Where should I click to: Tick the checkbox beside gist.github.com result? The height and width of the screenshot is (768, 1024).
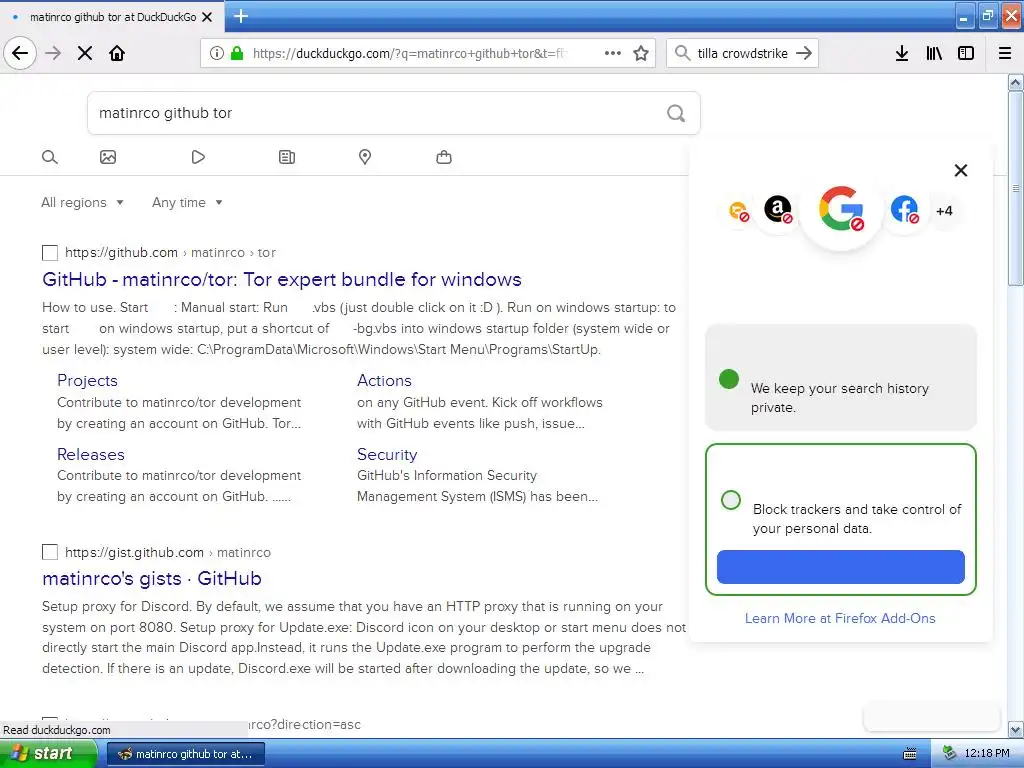pos(50,552)
